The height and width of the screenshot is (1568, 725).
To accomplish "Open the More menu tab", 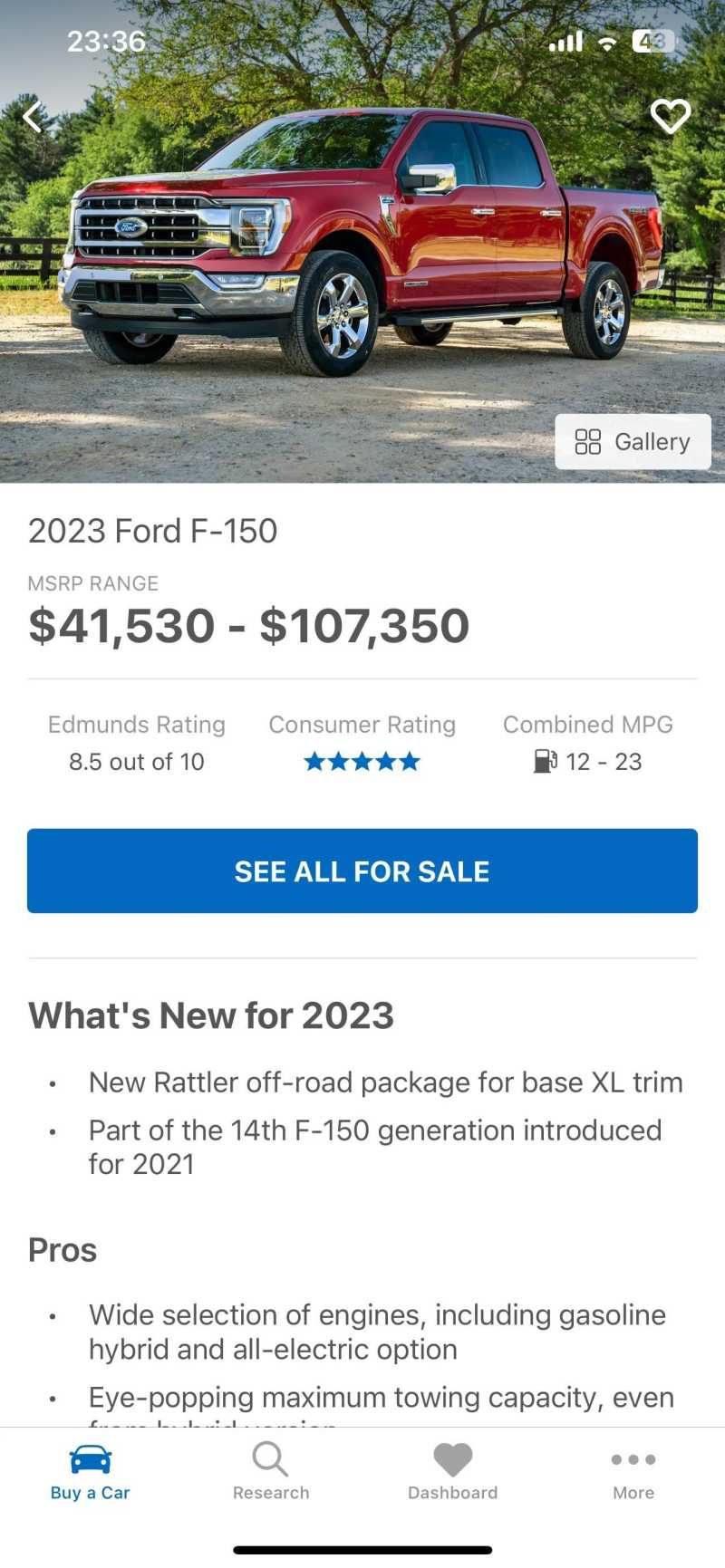I will tap(633, 1472).
